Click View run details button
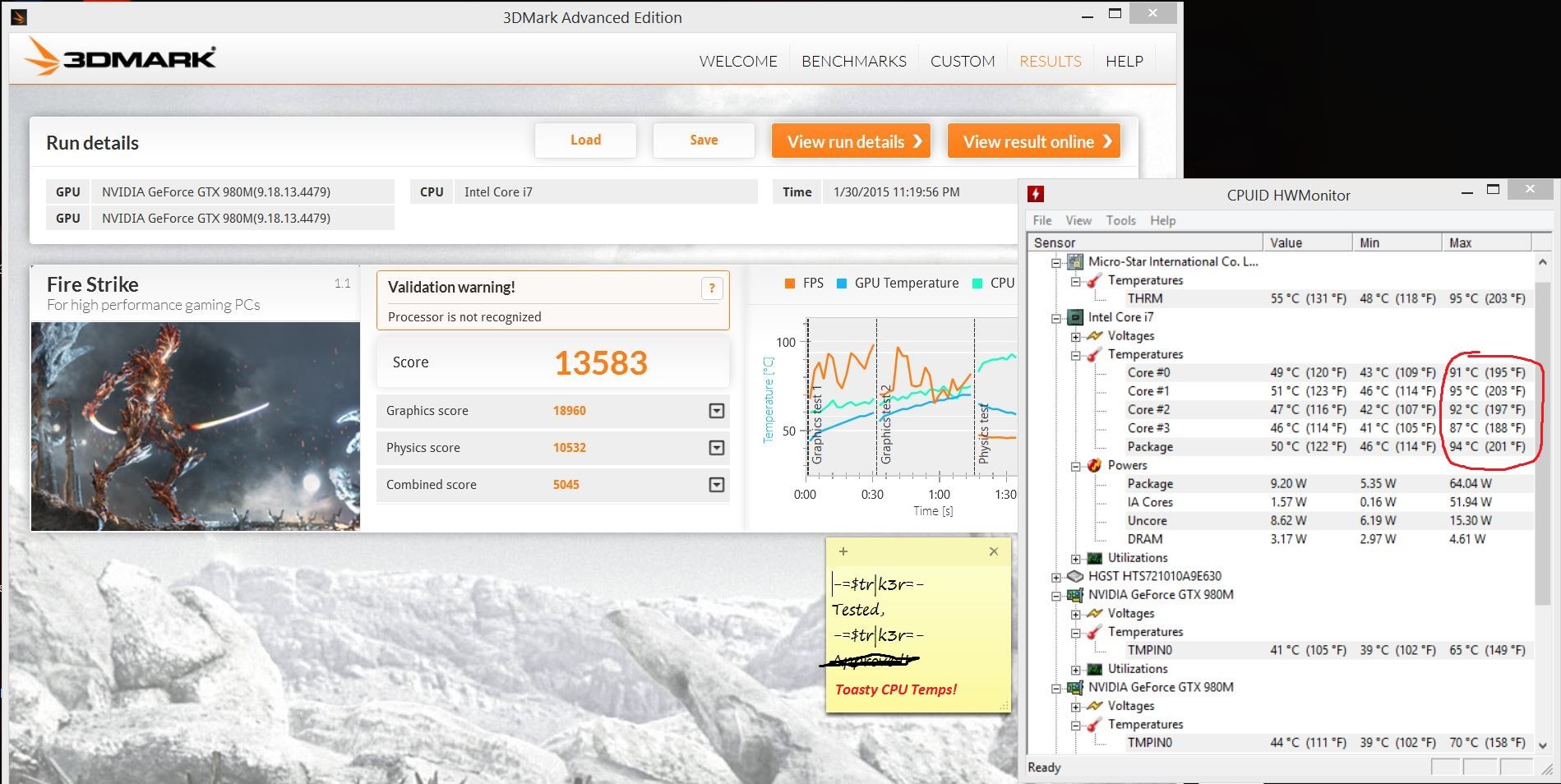Viewport: 1561px width, 784px height. (852, 141)
